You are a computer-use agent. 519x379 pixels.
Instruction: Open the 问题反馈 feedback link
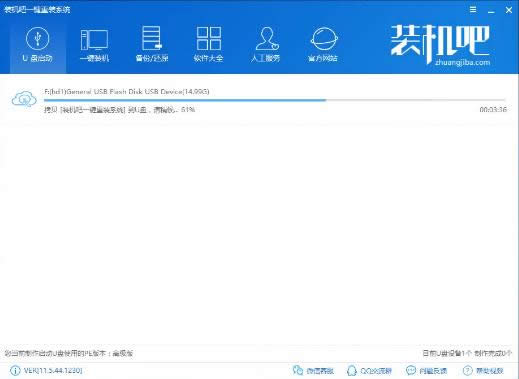pos(433,371)
